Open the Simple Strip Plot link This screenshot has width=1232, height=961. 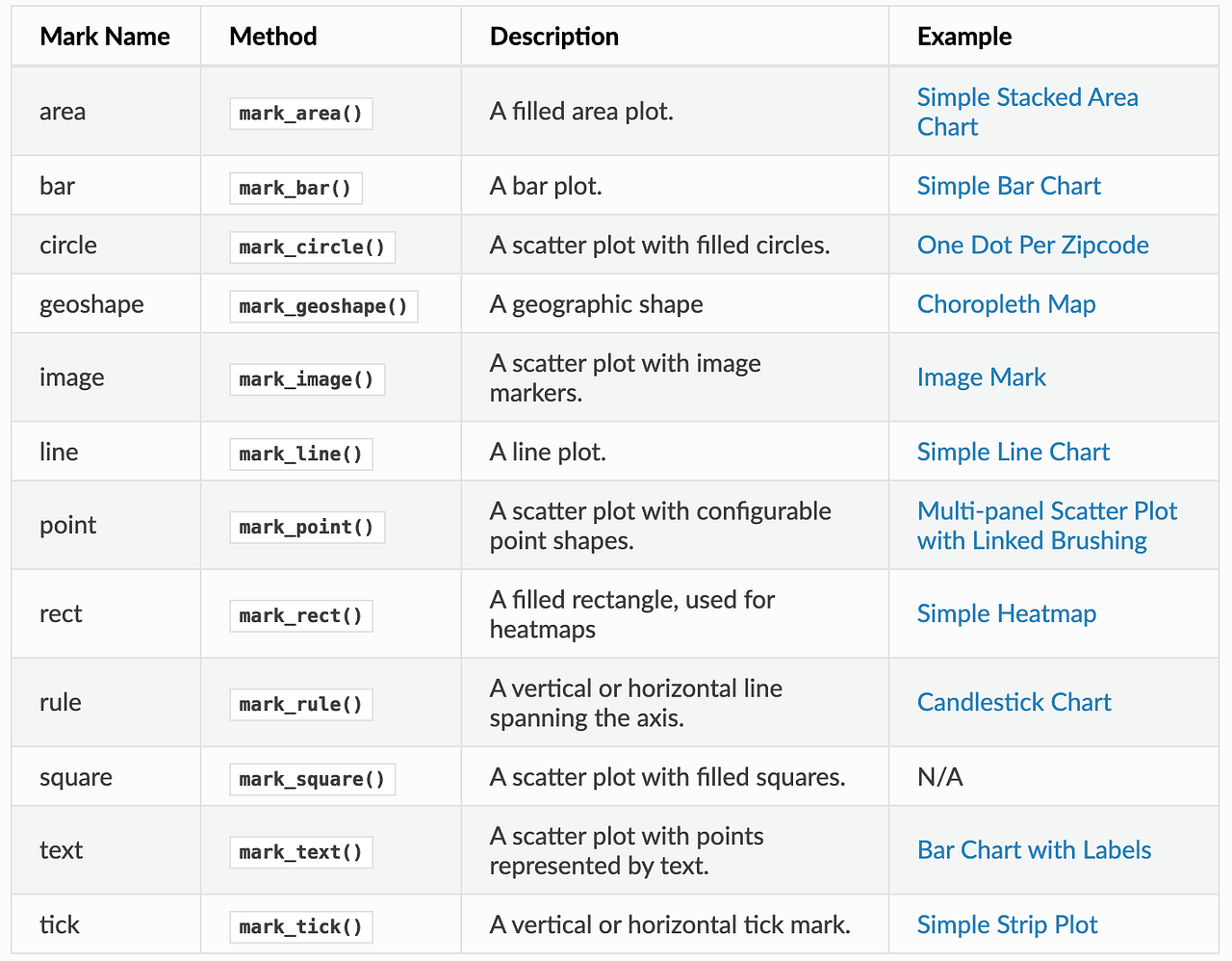tap(1007, 925)
